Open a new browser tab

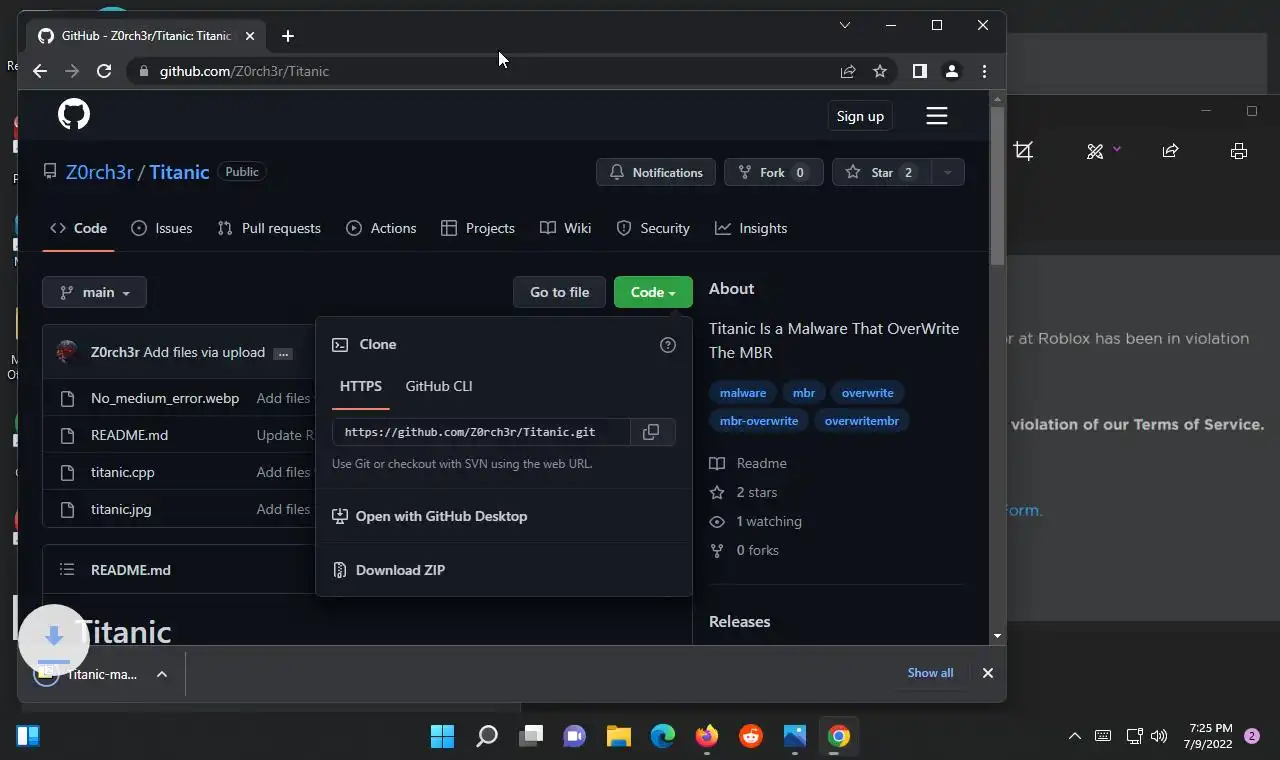[288, 36]
